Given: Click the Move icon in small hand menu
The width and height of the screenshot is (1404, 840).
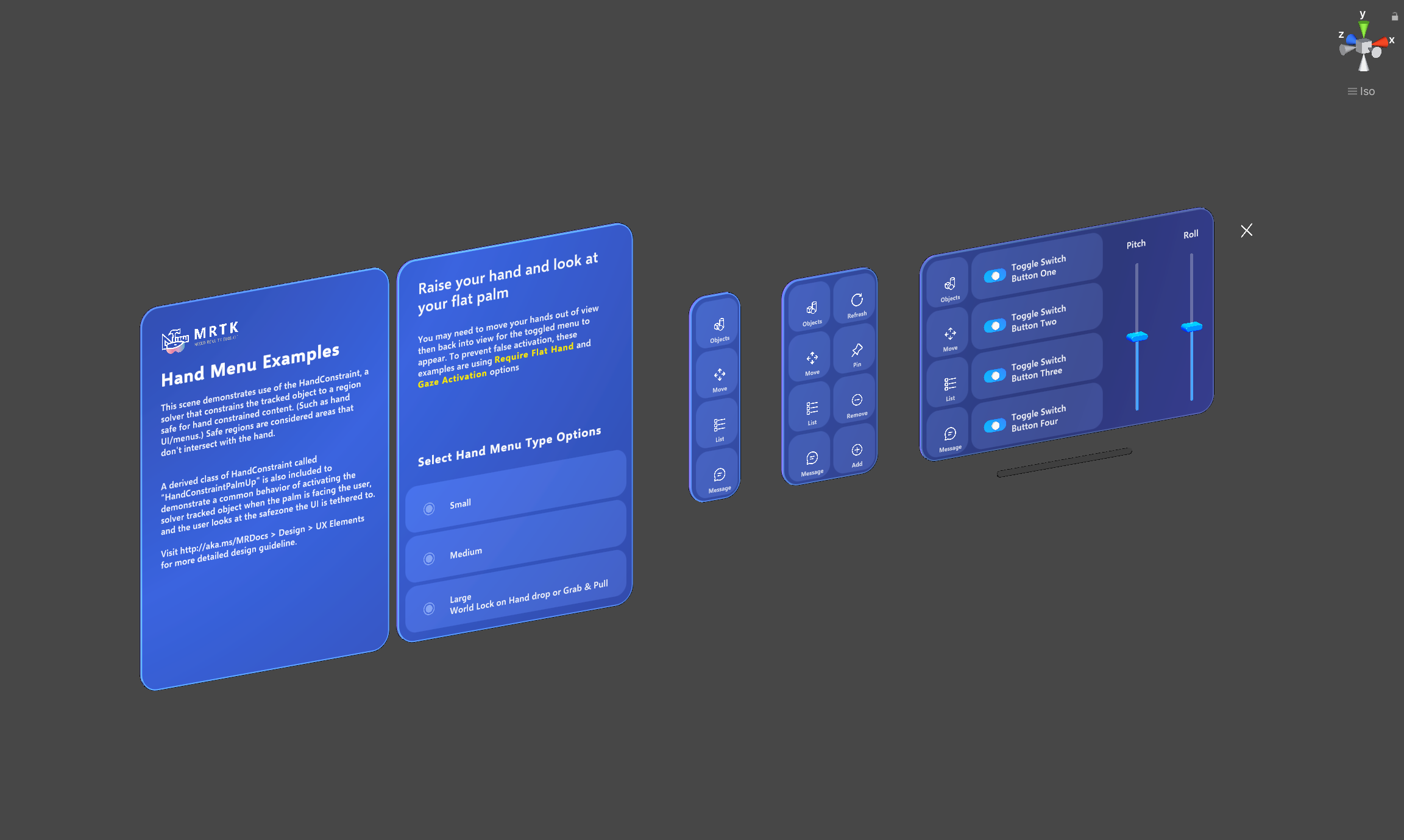Looking at the screenshot, I should [x=720, y=374].
